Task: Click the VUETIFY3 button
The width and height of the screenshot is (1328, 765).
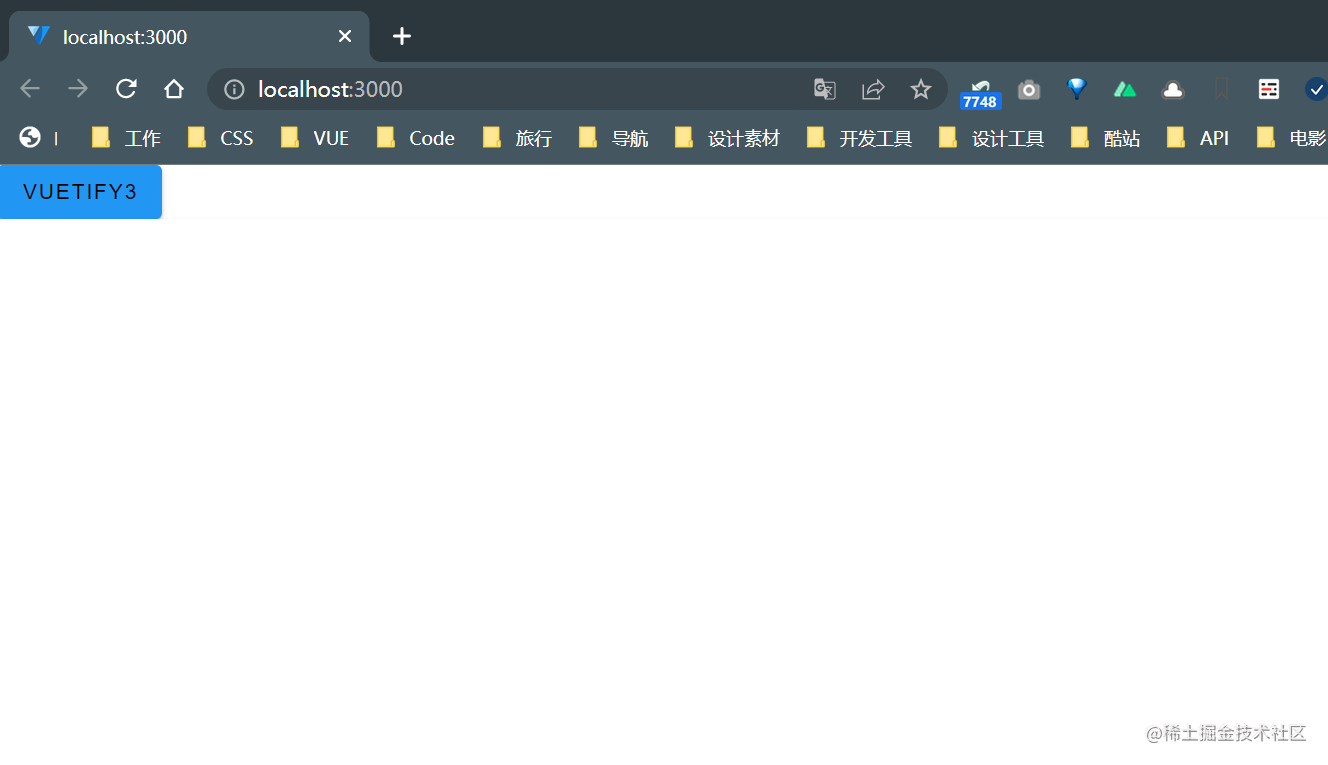Action: tap(80, 191)
